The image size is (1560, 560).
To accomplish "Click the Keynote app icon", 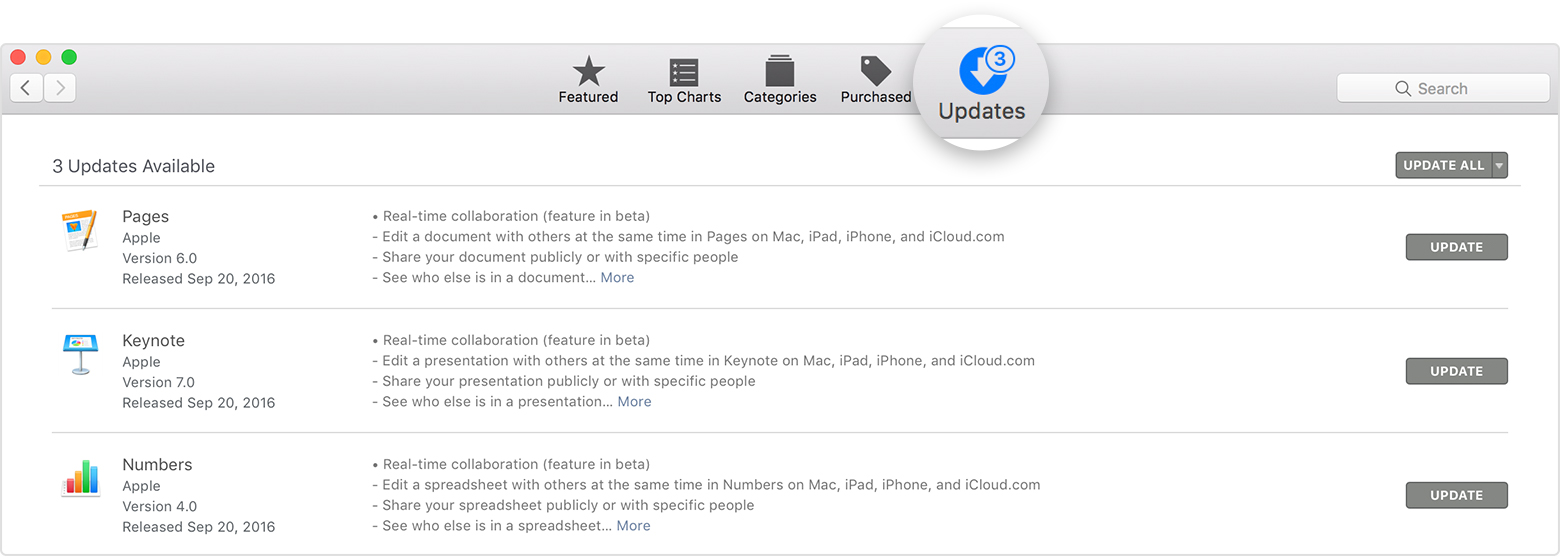I will pos(80,355).
